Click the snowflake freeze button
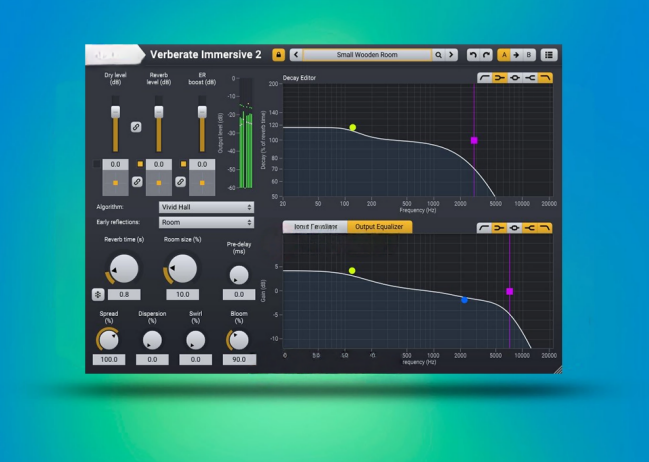Viewport: 649px width, 462px height. point(98,294)
